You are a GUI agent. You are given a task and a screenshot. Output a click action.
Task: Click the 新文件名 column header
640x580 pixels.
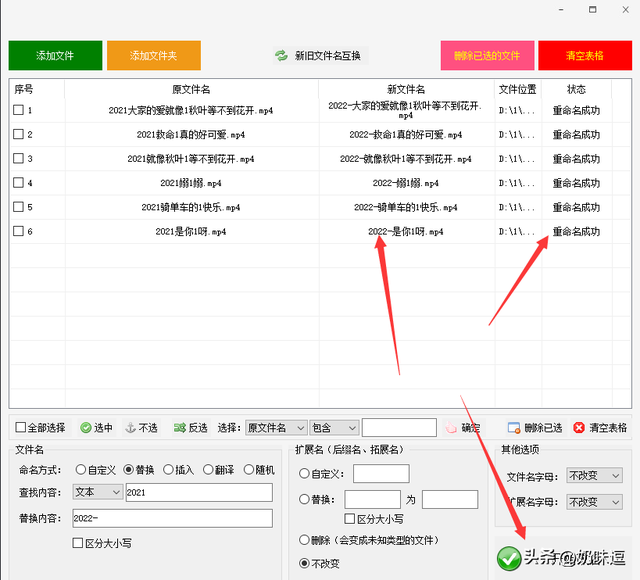pyautogui.click(x=406, y=89)
